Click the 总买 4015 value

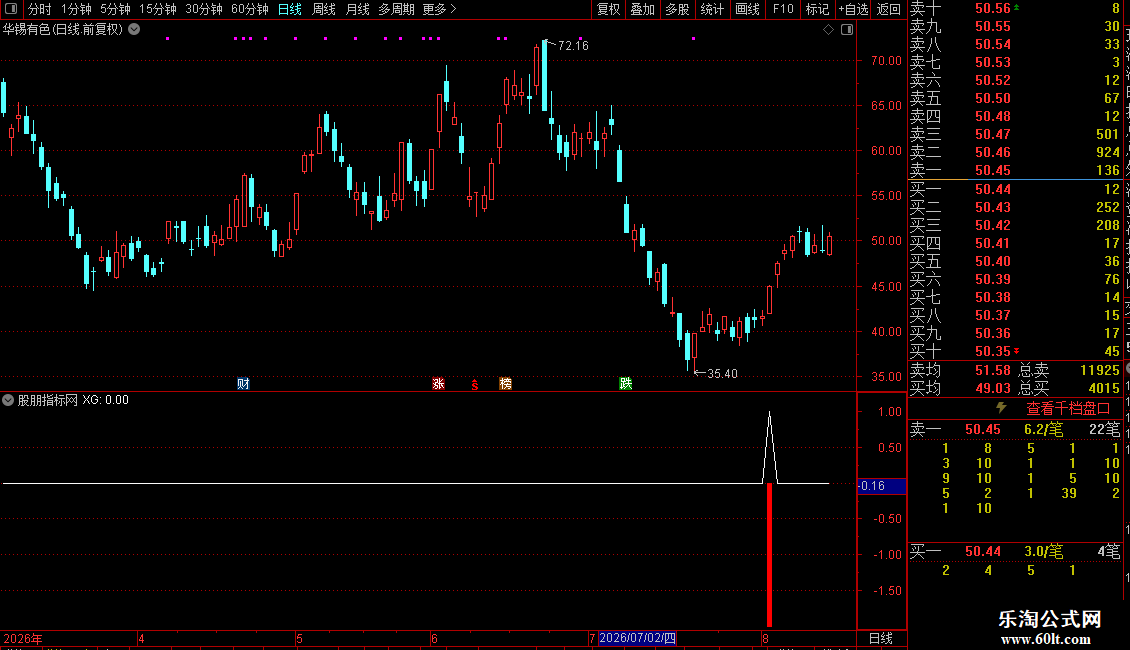click(1103, 388)
